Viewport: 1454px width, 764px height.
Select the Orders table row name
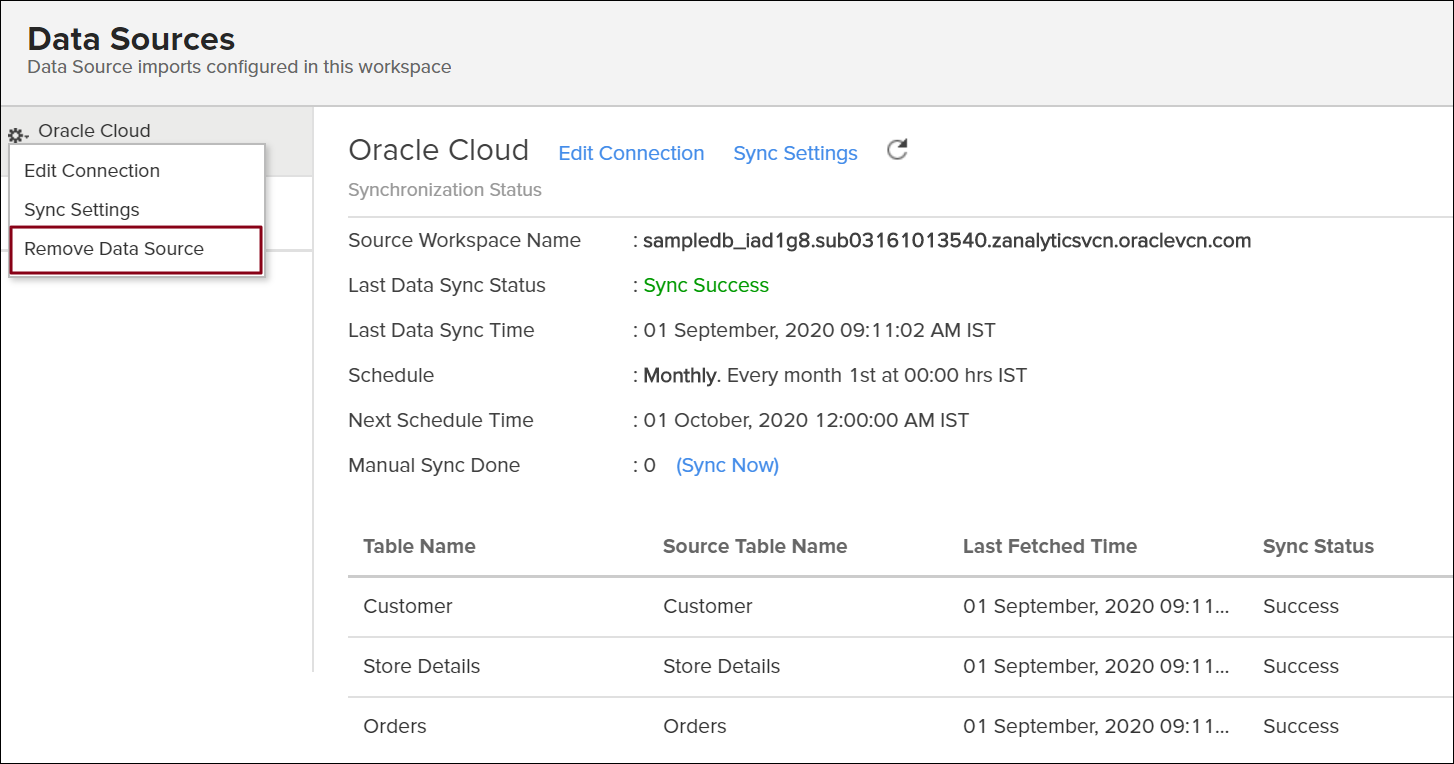395,726
